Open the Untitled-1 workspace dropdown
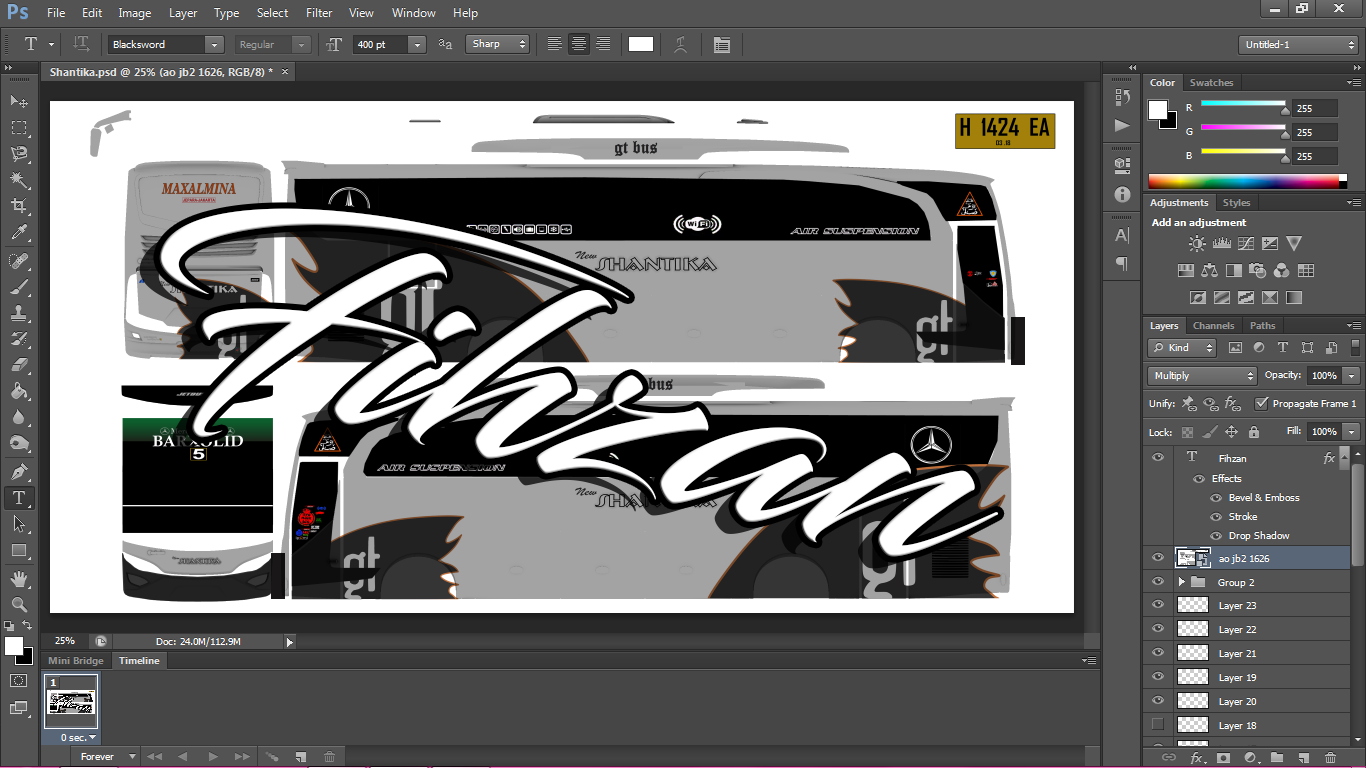1366x768 pixels. tap(1299, 45)
